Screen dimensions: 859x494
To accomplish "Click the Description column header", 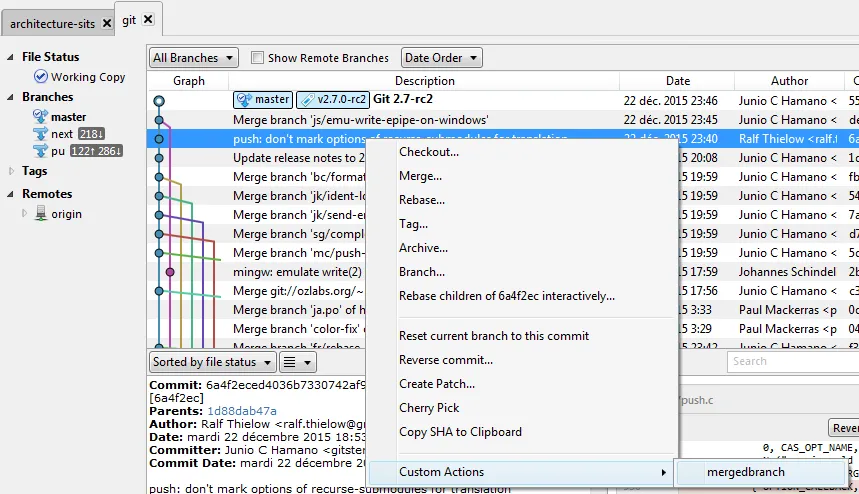I will click(425, 81).
